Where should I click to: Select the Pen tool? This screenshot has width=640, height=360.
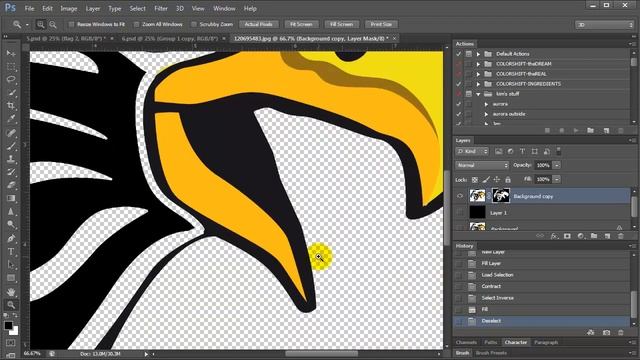[x=11, y=238]
